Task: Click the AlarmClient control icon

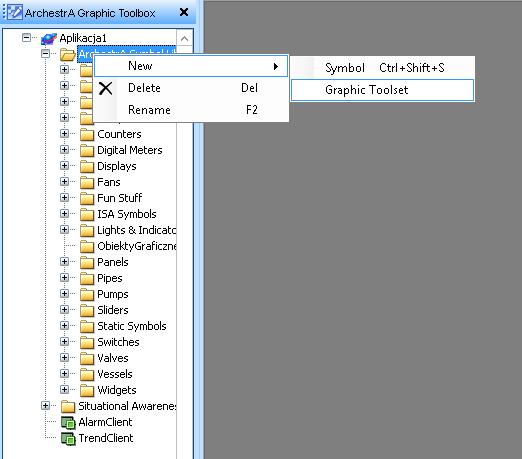Action: [x=68, y=423]
